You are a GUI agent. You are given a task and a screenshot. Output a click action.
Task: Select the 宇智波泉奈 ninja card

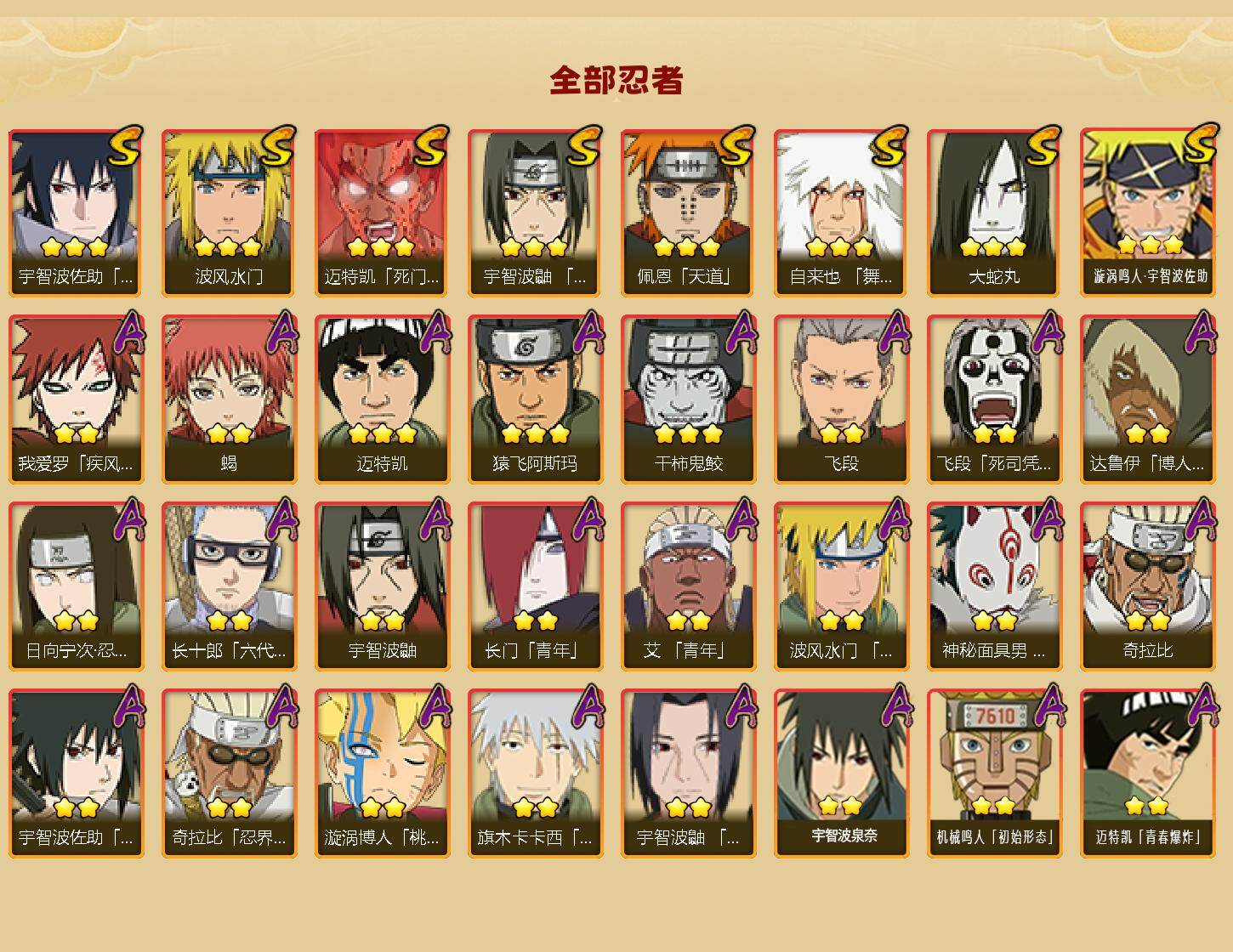pos(840,773)
